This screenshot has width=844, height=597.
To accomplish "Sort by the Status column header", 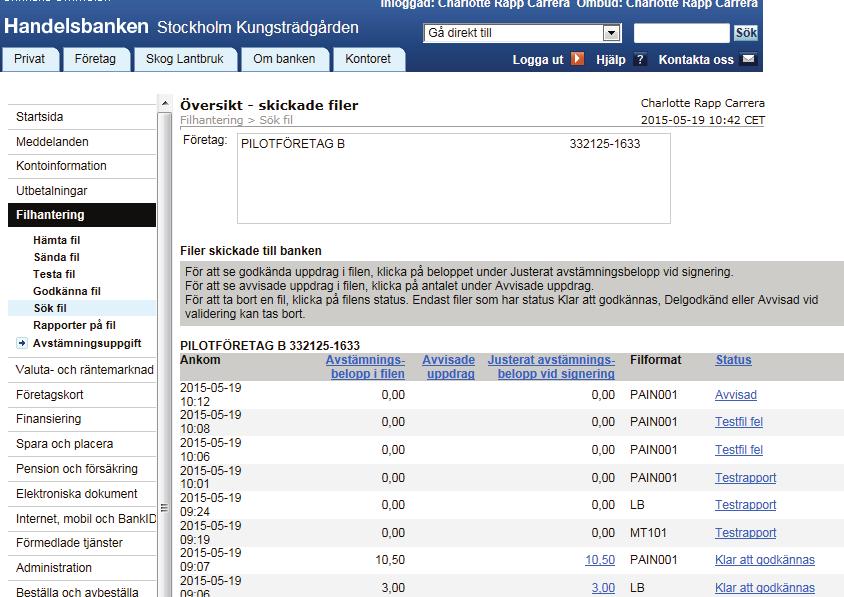I will click(x=733, y=360).
